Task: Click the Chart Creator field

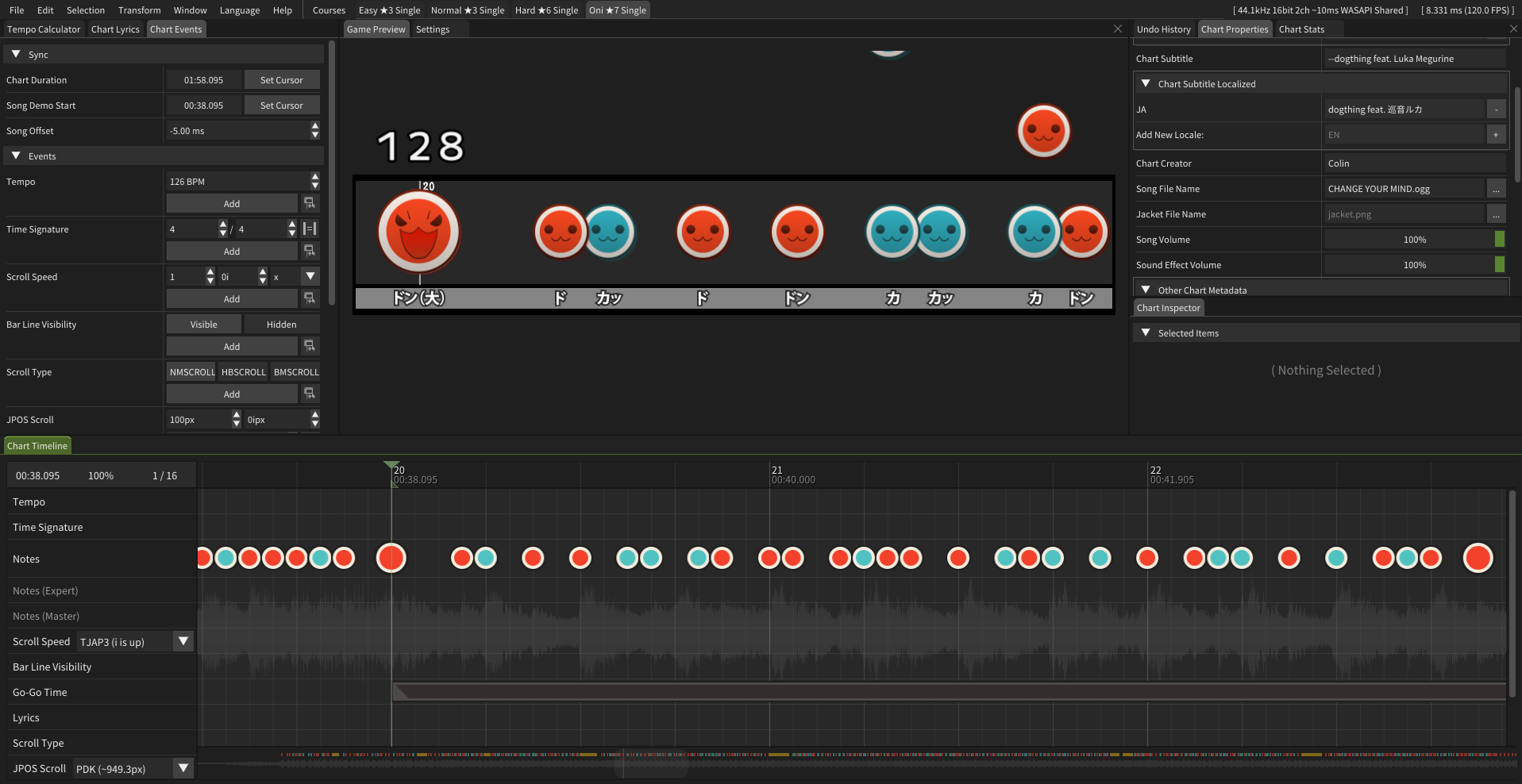Action: pyautogui.click(x=1415, y=163)
